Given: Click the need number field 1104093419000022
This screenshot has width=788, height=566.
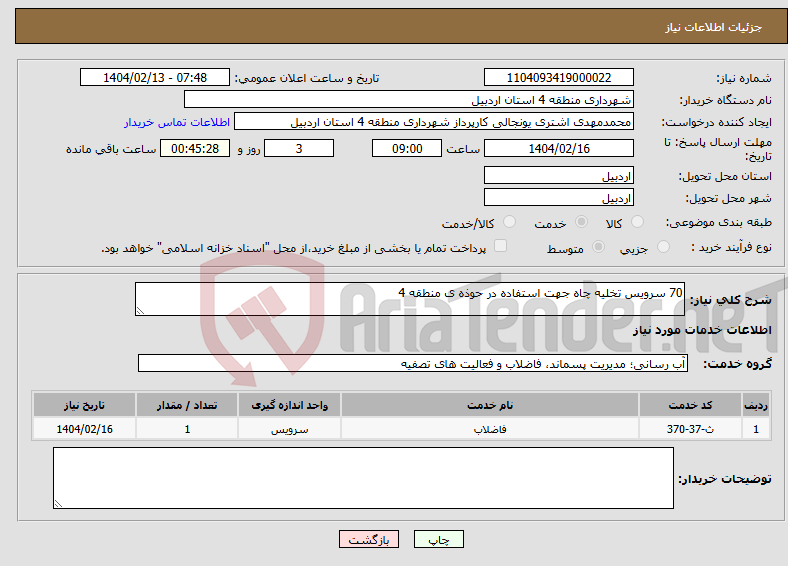Looking at the screenshot, I should point(558,77).
